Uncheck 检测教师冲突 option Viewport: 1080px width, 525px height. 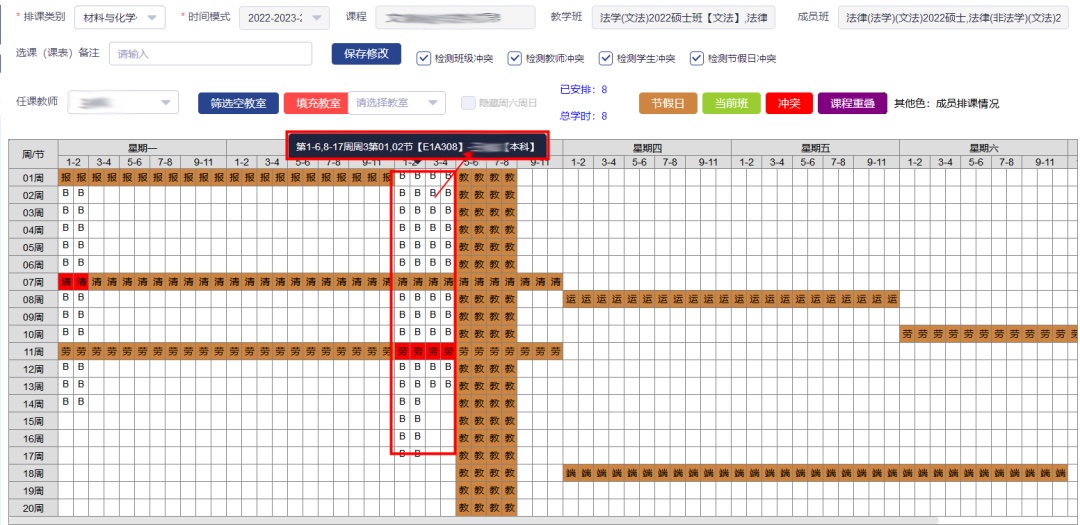click(x=515, y=59)
